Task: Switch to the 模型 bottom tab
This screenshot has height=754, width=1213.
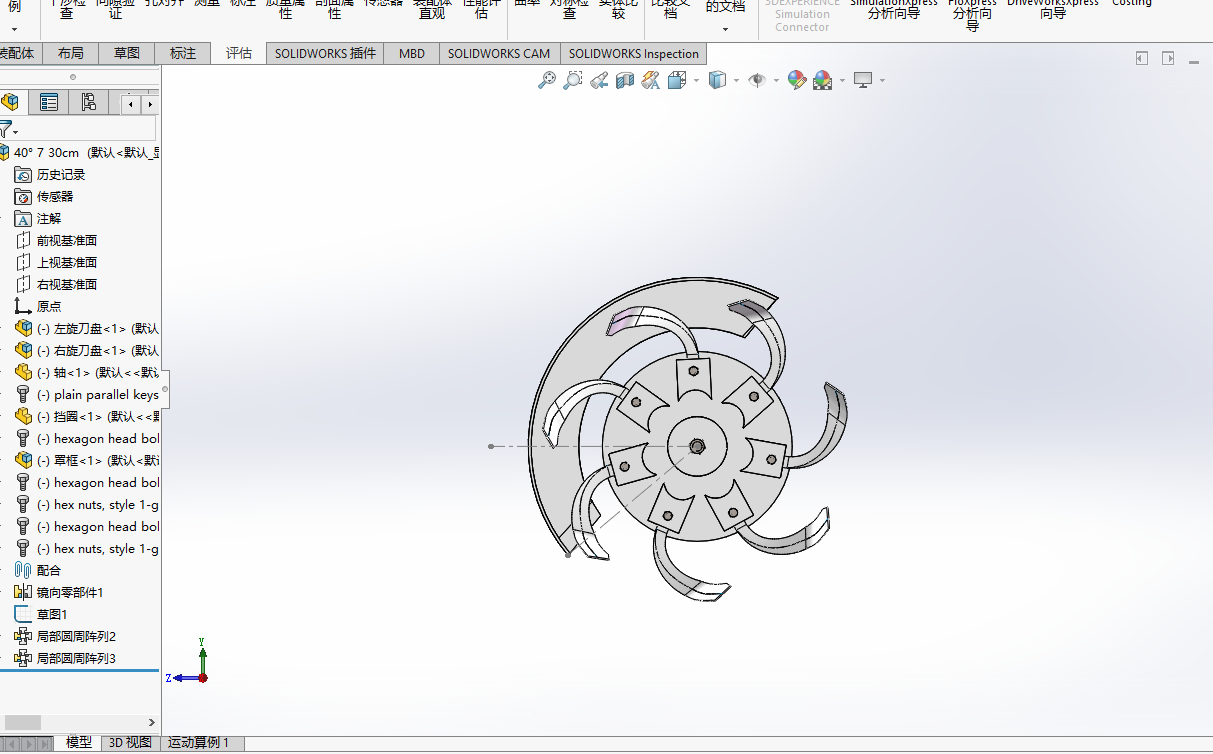Action: [x=79, y=743]
